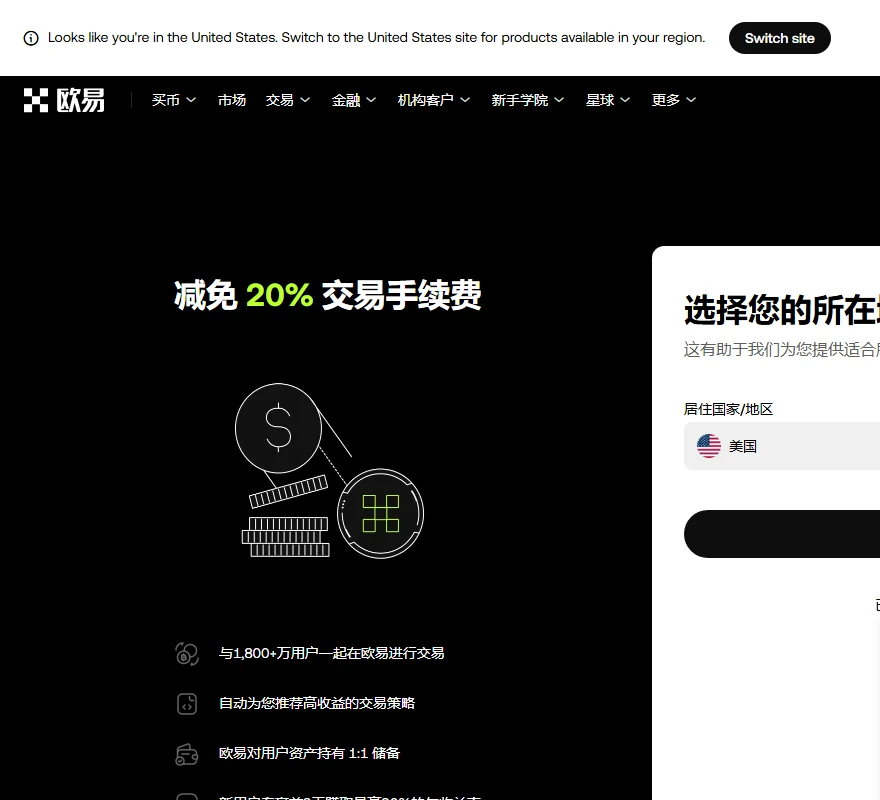Click the United States flag icon

(709, 446)
